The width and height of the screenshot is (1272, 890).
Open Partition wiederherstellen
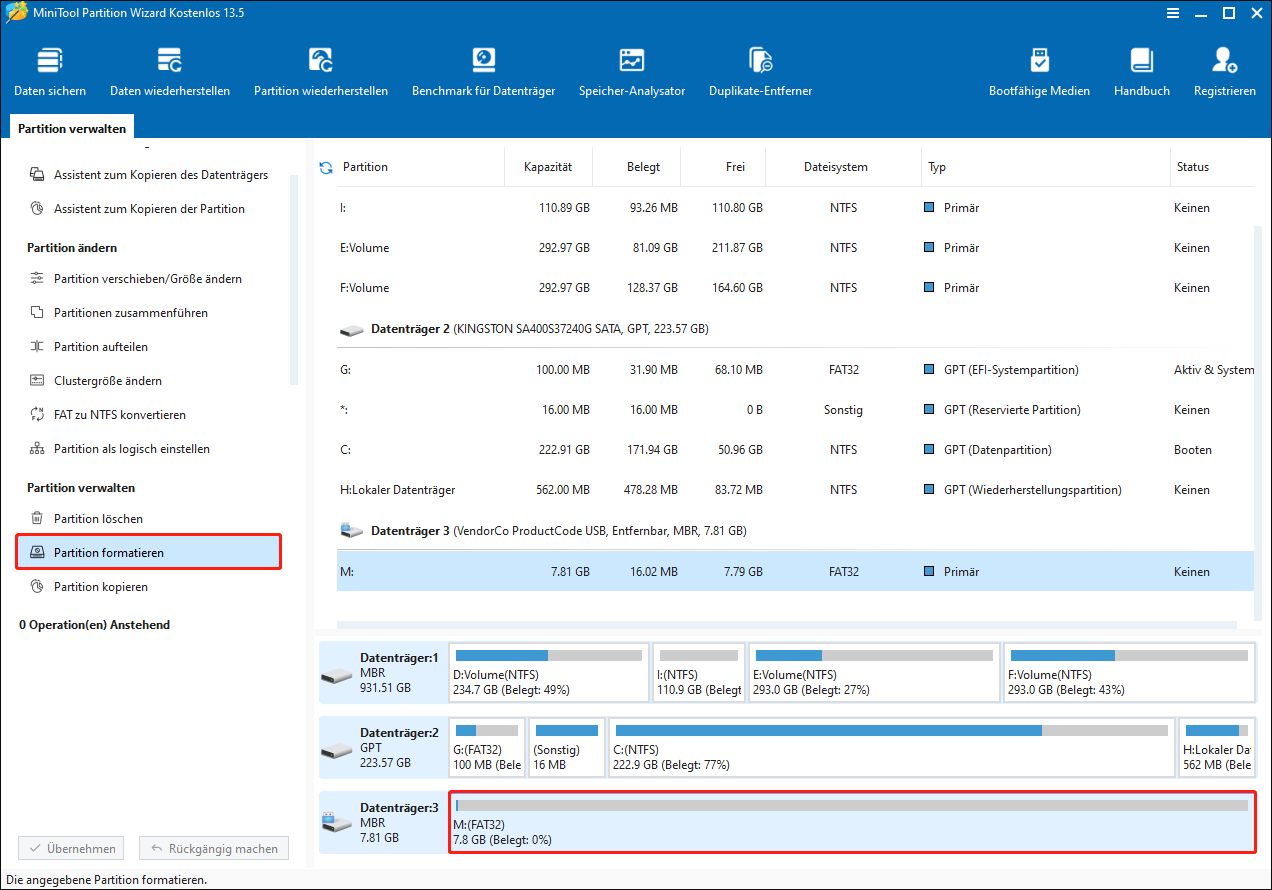(320, 70)
